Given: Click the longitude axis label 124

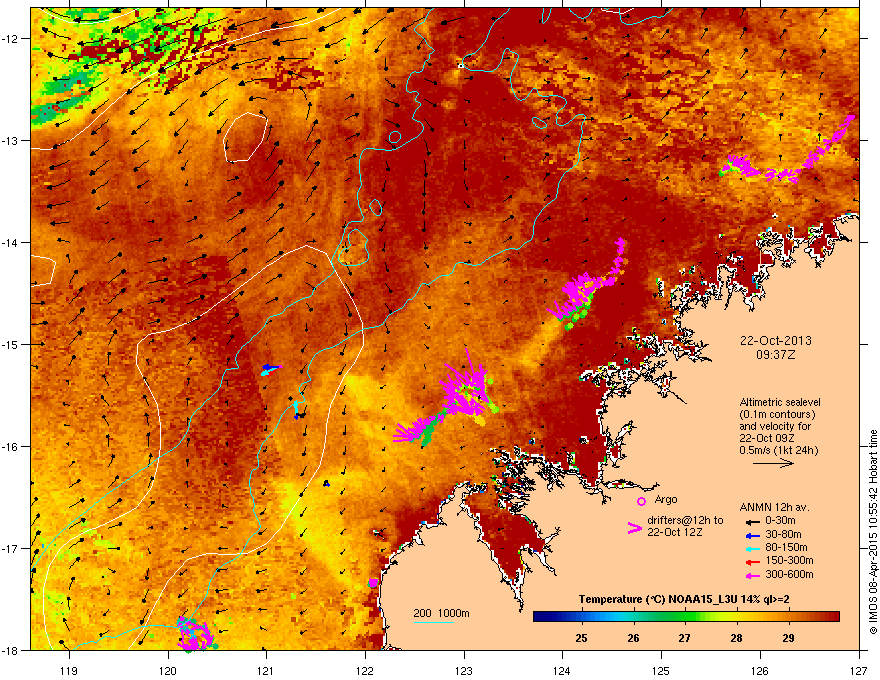Looking at the screenshot, I should point(562,670).
